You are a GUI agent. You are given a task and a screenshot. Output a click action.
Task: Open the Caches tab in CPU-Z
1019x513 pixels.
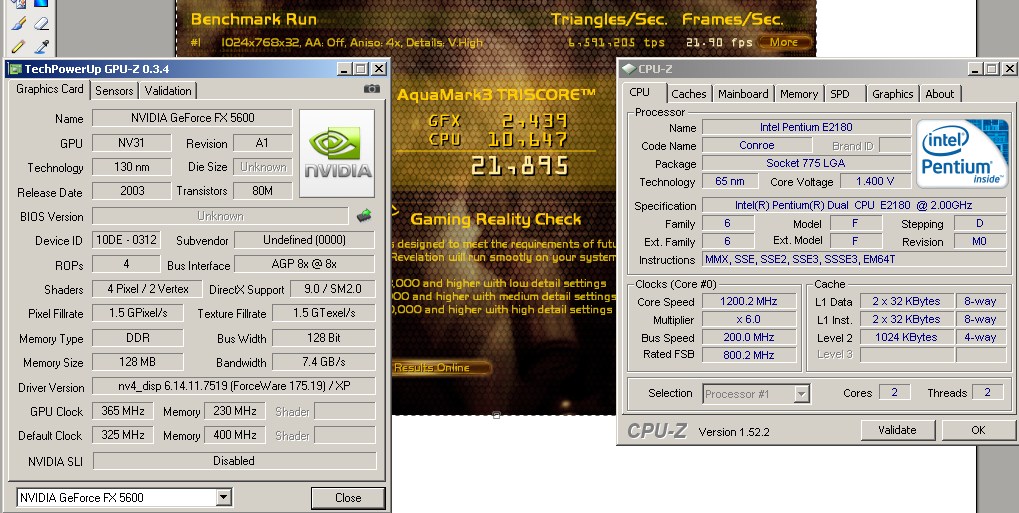pyautogui.click(x=688, y=94)
